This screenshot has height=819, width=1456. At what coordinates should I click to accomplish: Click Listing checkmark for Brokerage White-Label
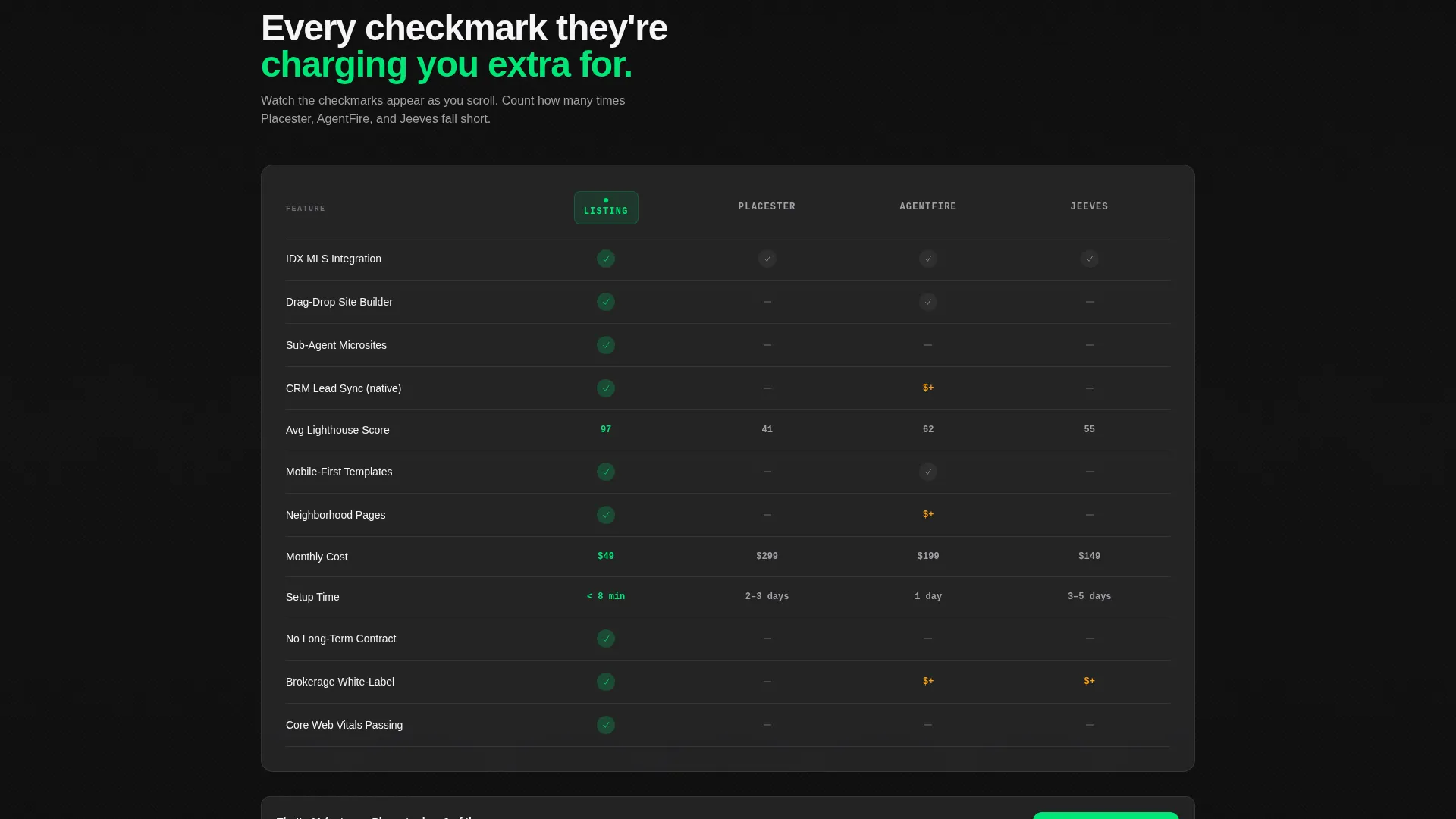pos(606,682)
